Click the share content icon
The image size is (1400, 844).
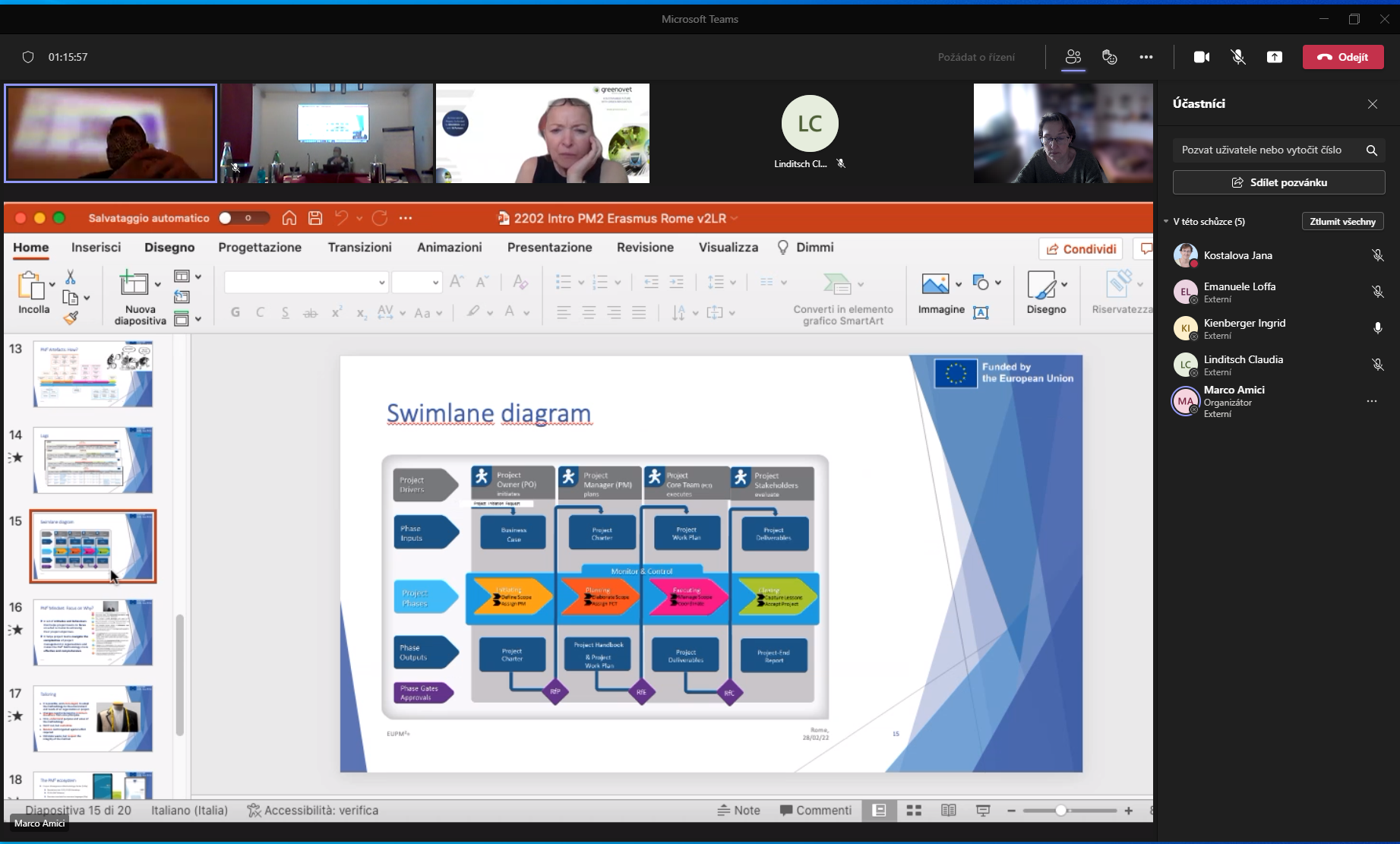[1274, 57]
